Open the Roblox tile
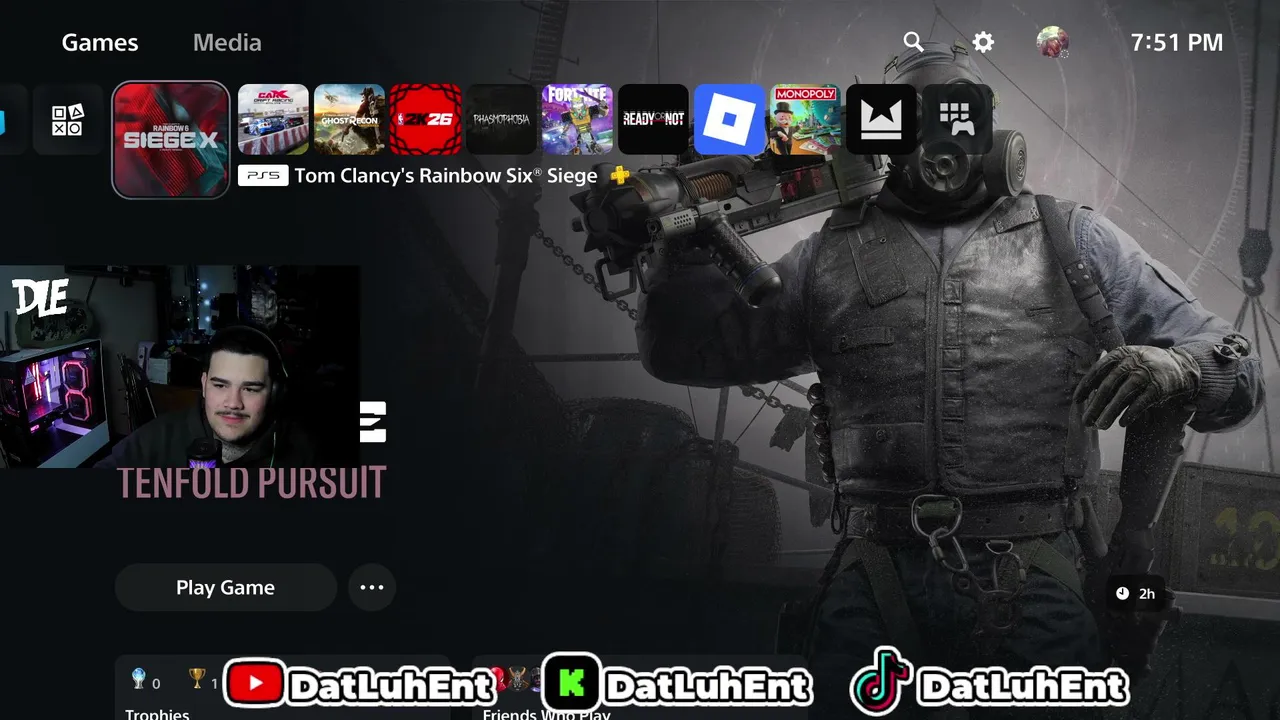Viewport: 1280px width, 720px height. pos(729,119)
